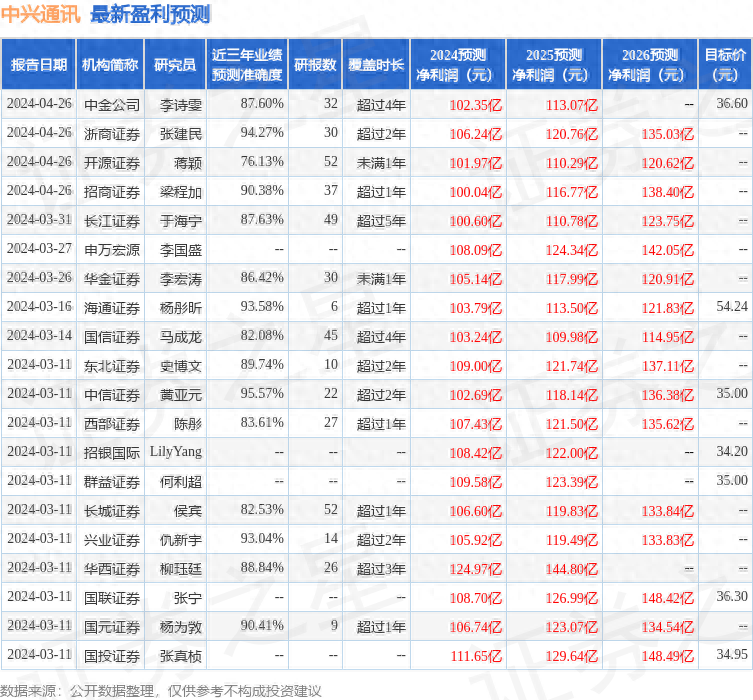Select the 开源证券 institution cell
This screenshot has width=753, height=700.
click(x=112, y=163)
